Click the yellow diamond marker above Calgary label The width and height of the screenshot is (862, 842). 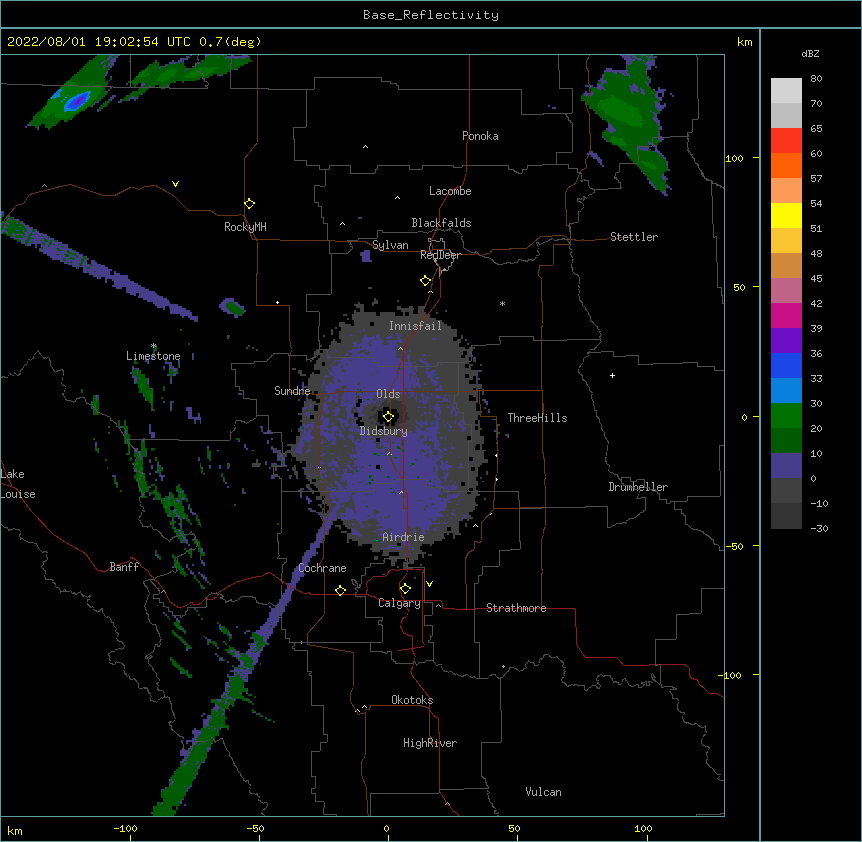tap(405, 589)
